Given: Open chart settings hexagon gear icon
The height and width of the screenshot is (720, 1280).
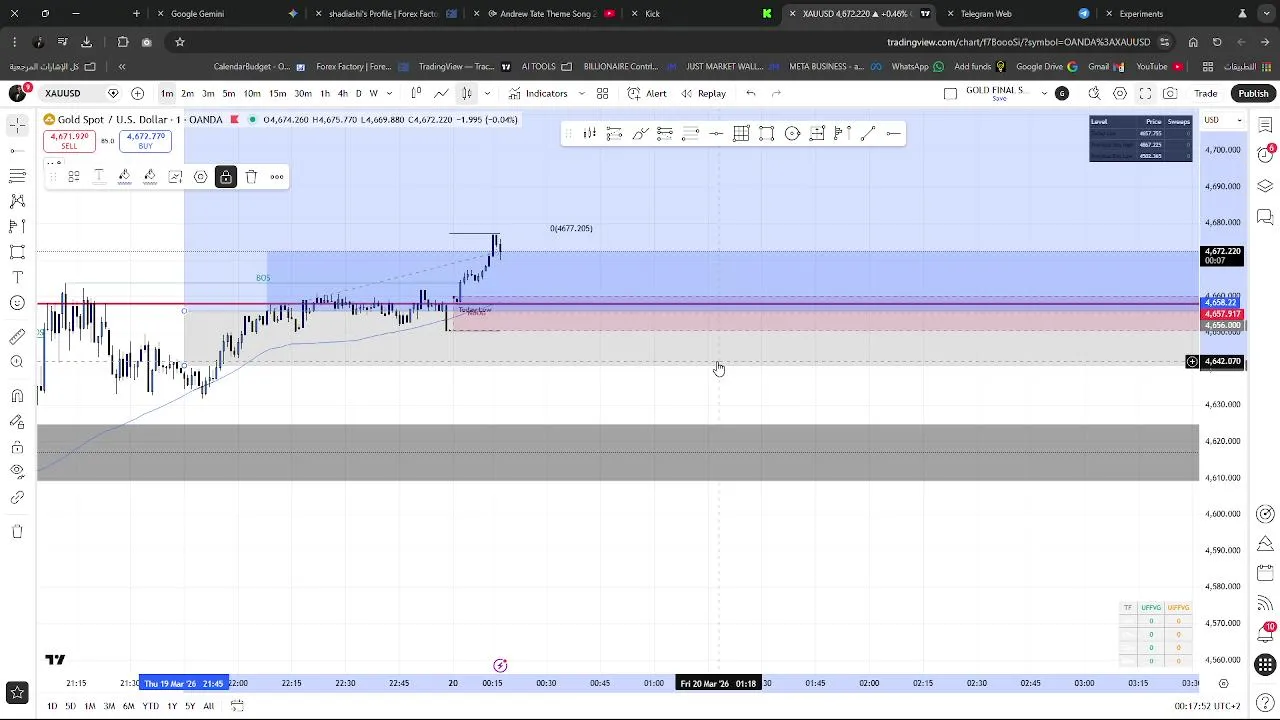Looking at the screenshot, I should (1120, 93).
